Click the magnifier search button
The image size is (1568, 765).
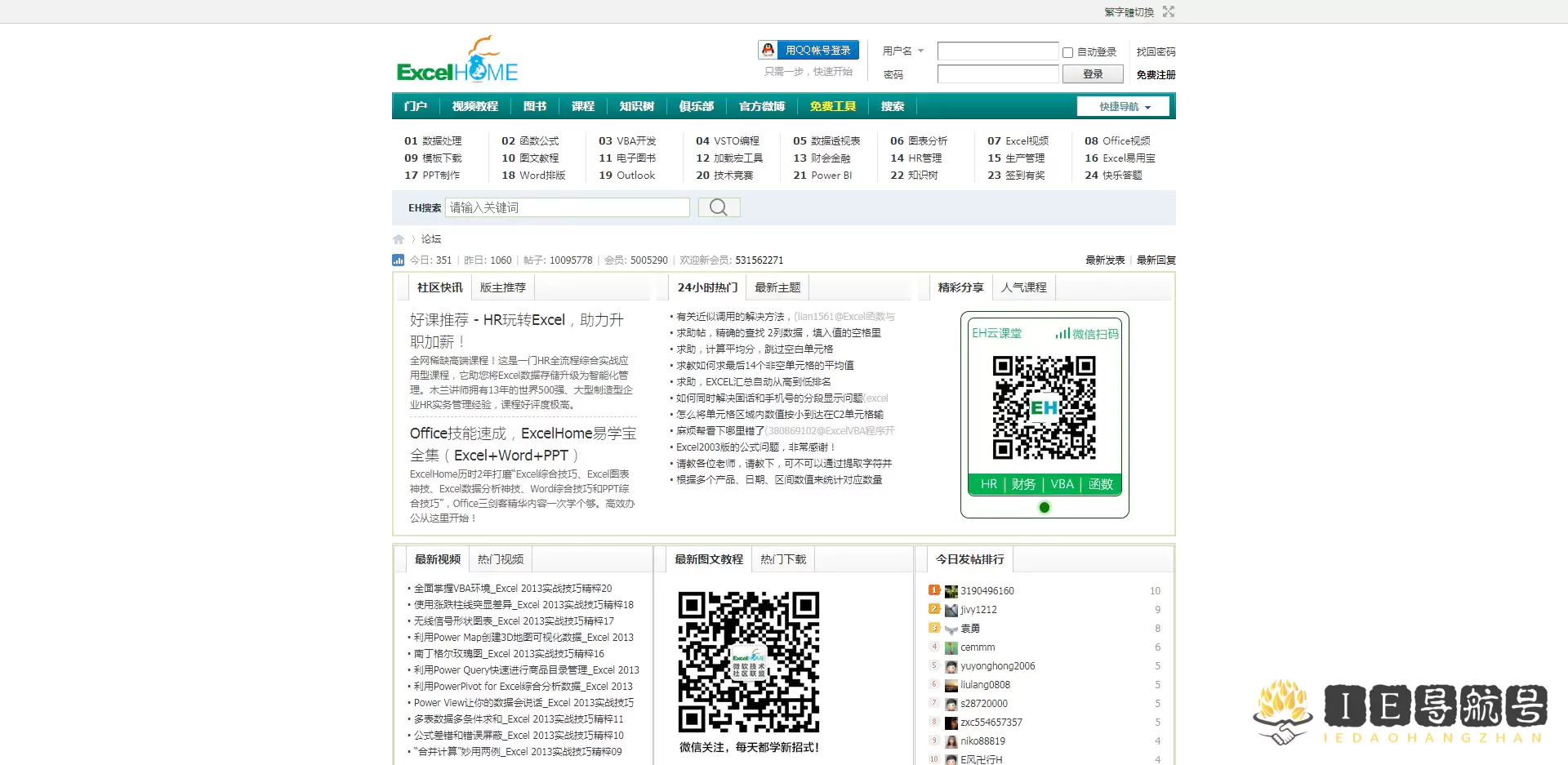[719, 207]
